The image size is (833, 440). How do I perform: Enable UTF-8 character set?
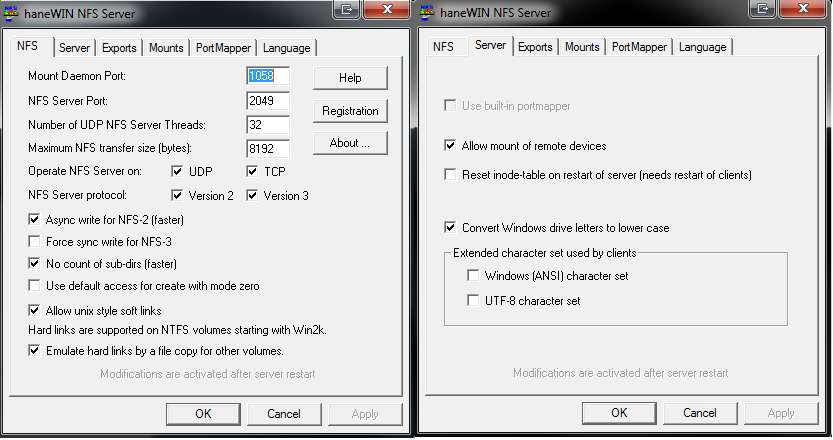click(x=473, y=300)
